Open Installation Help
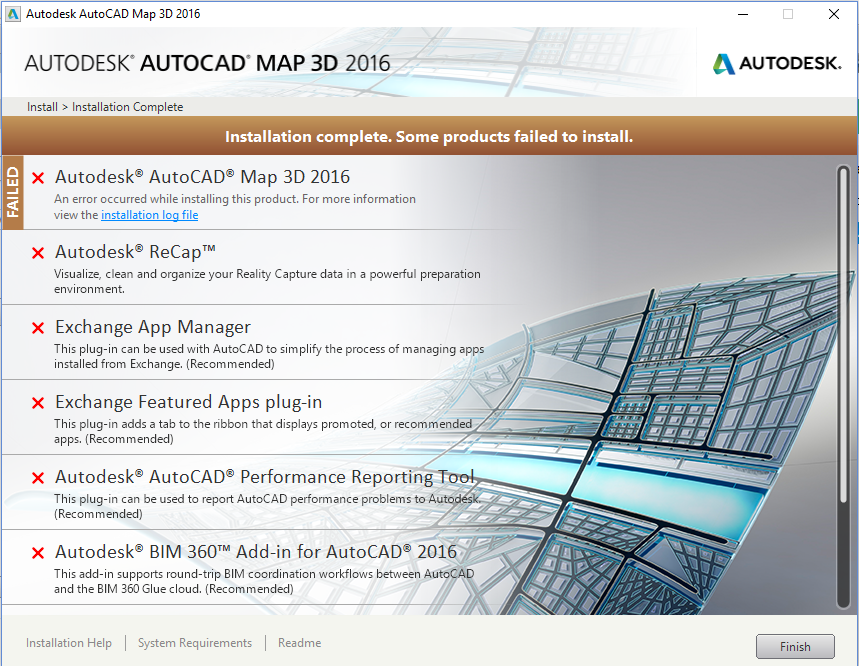Screen dimensions: 859x666 point(68,643)
